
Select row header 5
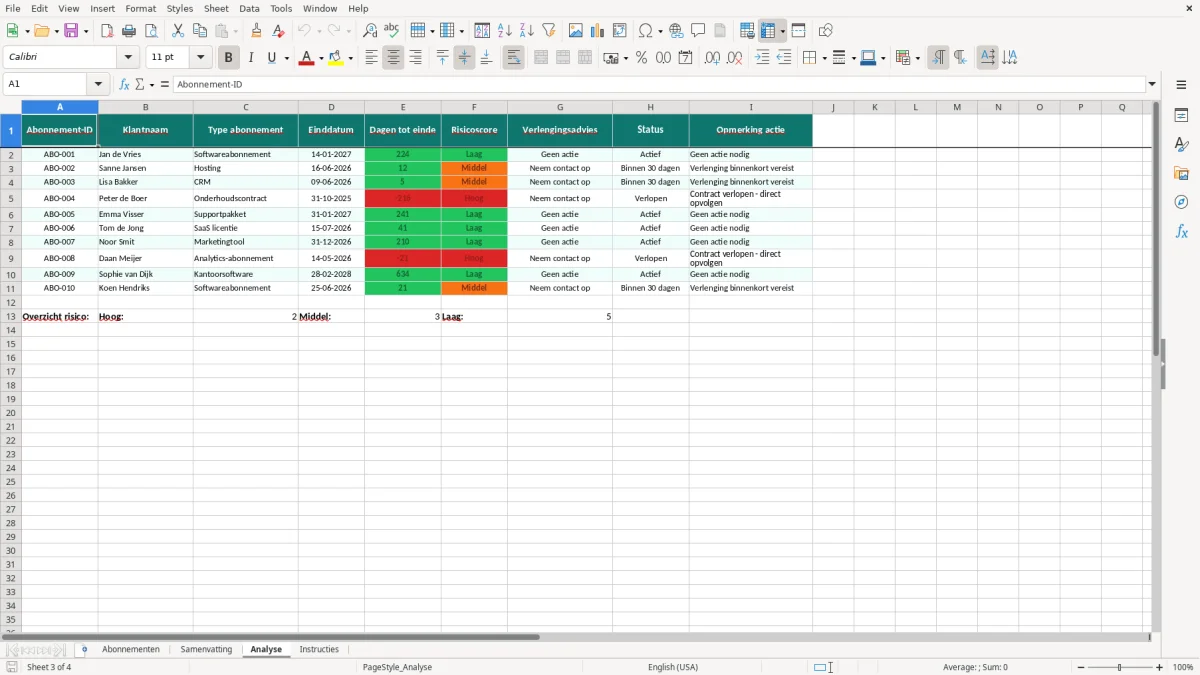pyautogui.click(x=11, y=198)
